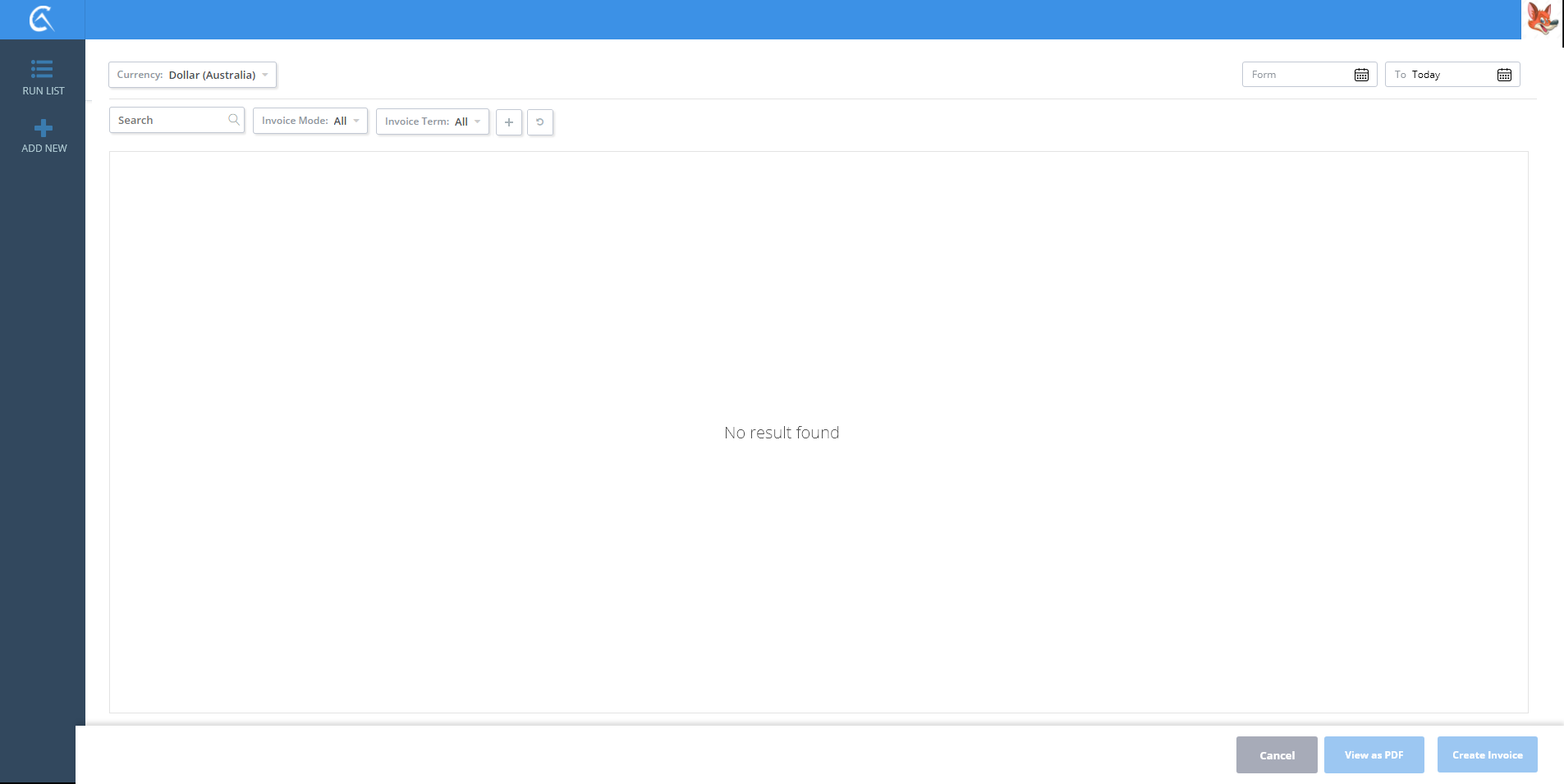
Task: Click the Add New plus icon
Action: click(x=44, y=128)
